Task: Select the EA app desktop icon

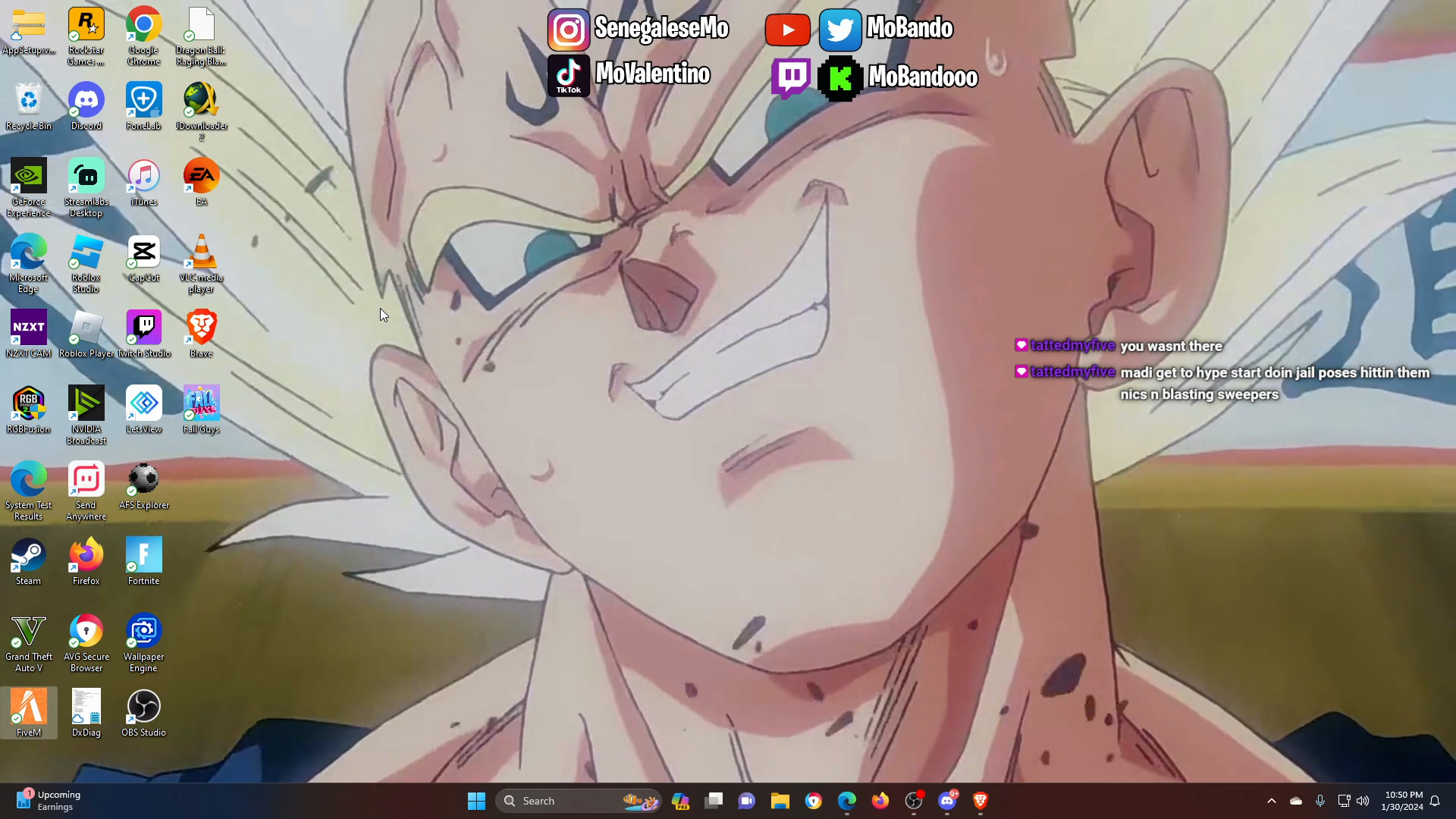Action: point(201,182)
